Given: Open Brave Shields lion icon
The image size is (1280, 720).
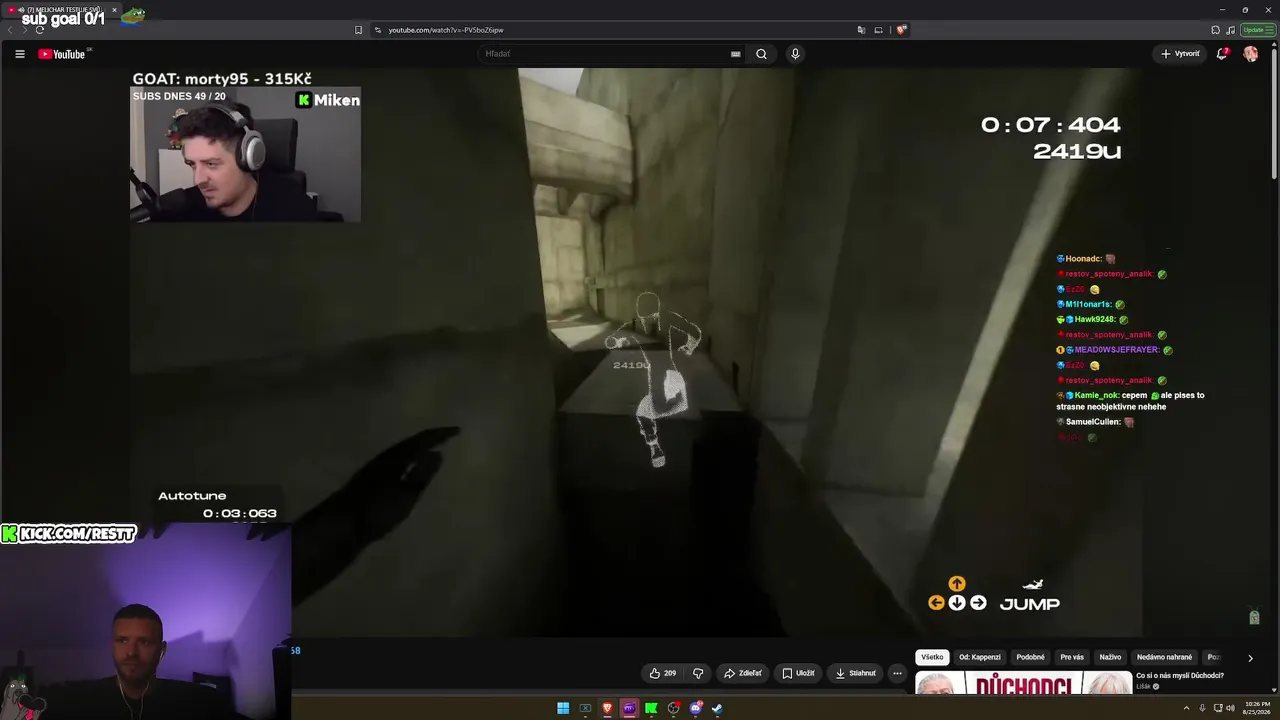Looking at the screenshot, I should point(901,30).
